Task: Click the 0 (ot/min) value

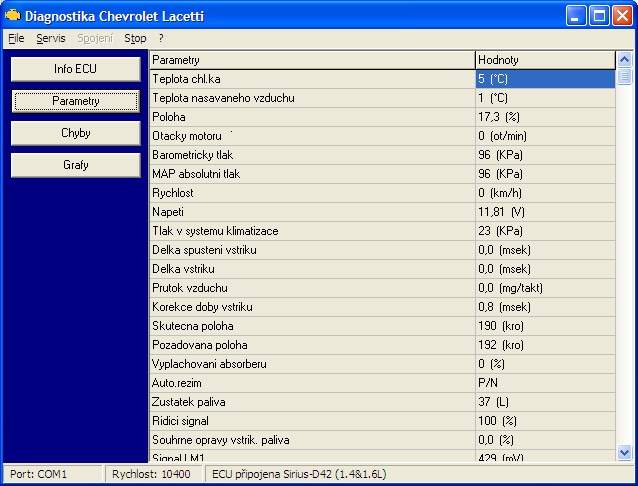Action: coord(502,136)
